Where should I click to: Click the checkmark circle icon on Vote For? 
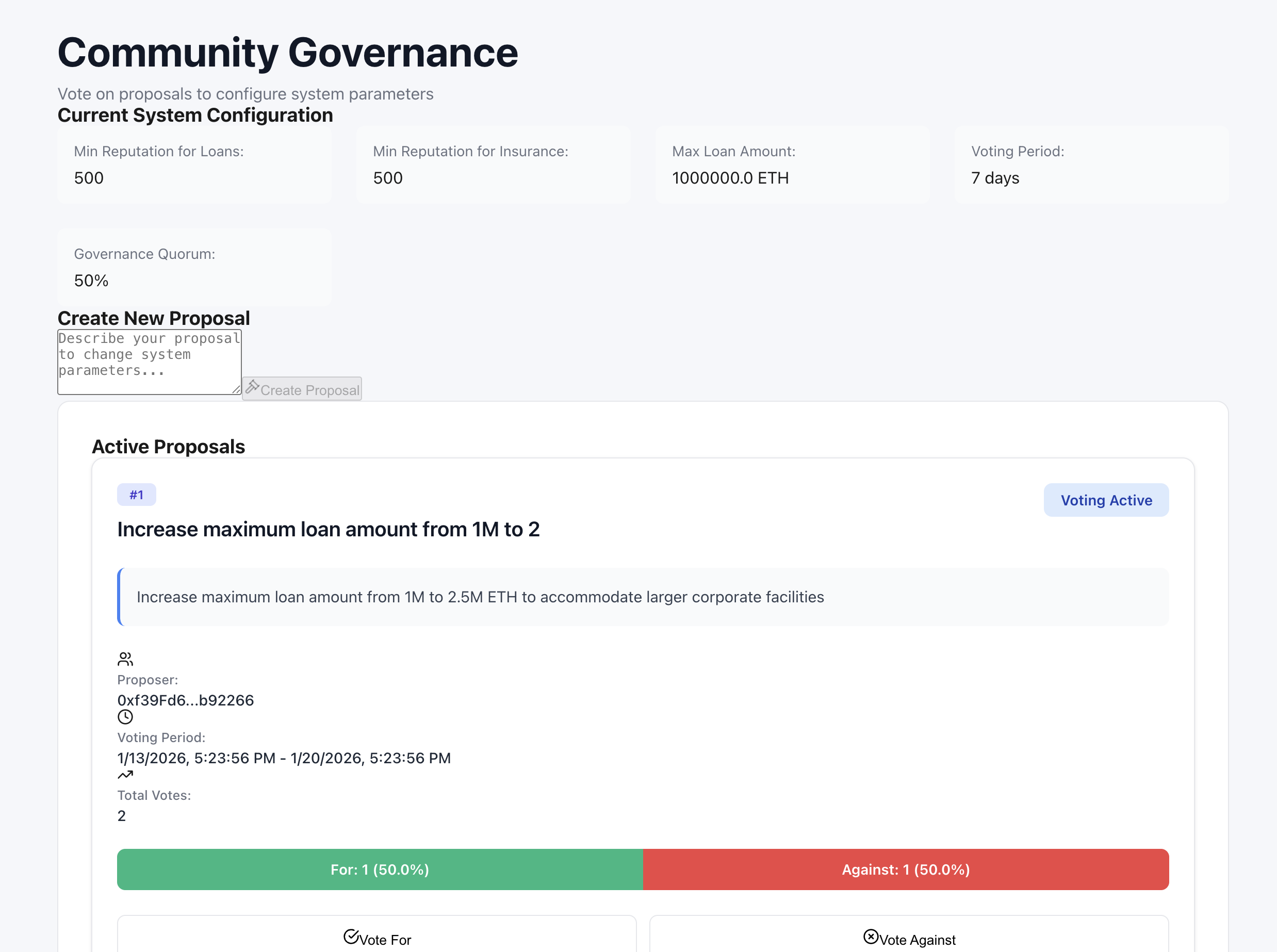(351, 937)
